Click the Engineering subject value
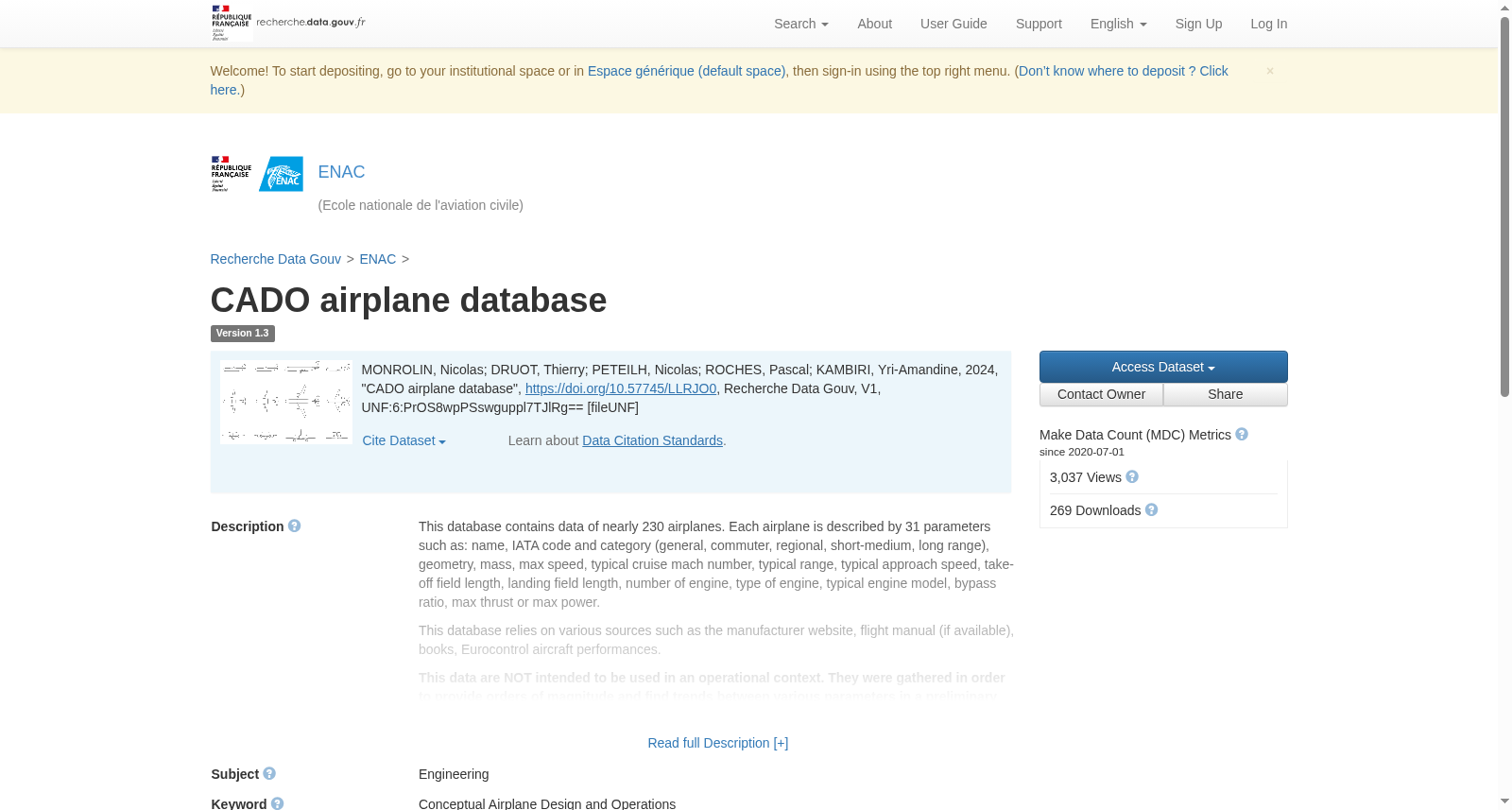 454,774
